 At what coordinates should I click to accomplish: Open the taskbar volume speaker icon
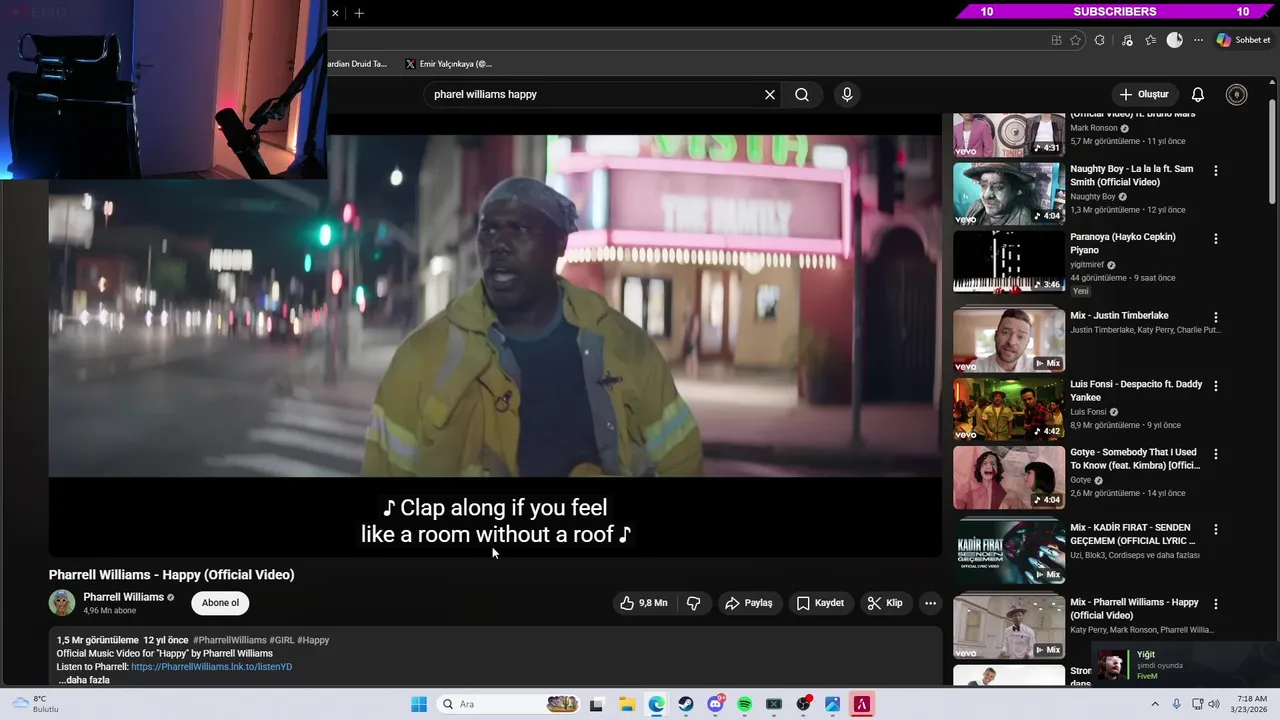click(x=1214, y=704)
